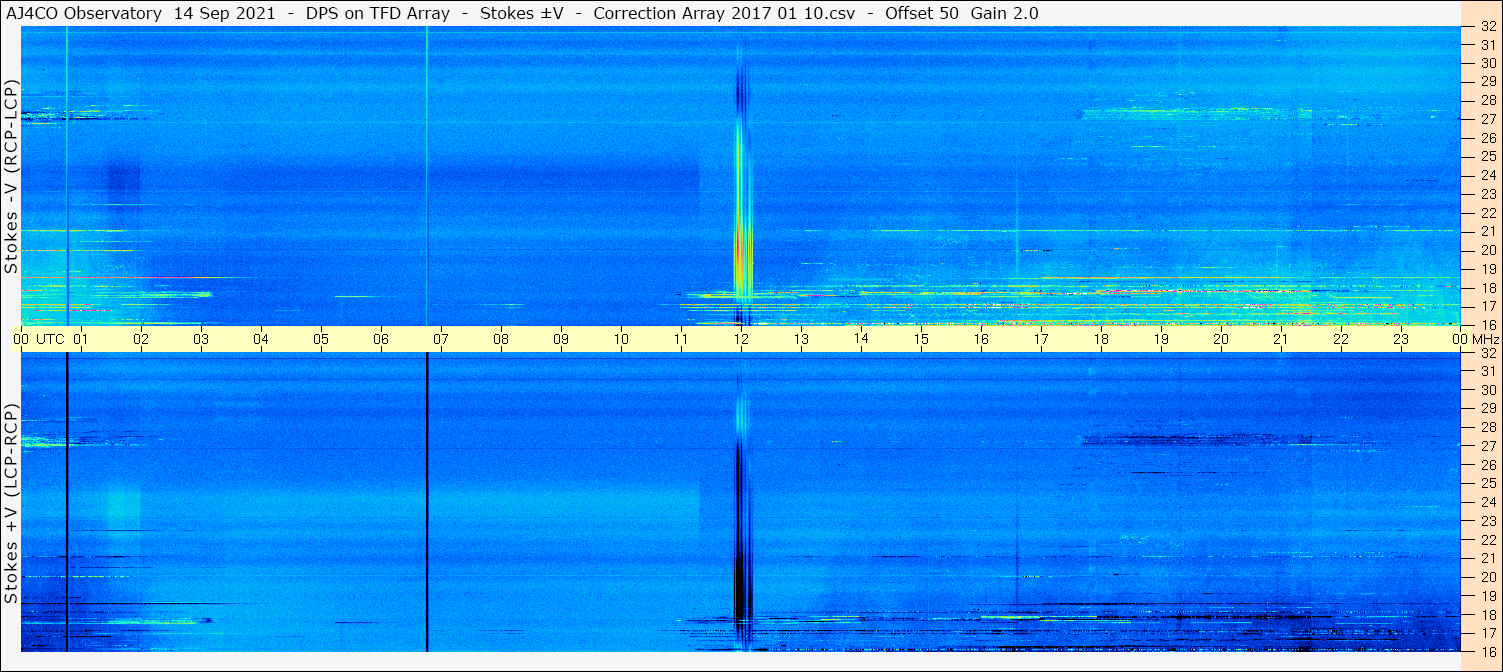Select hour 13 on the UTC time axis
The height and width of the screenshot is (672, 1503).
801,339
